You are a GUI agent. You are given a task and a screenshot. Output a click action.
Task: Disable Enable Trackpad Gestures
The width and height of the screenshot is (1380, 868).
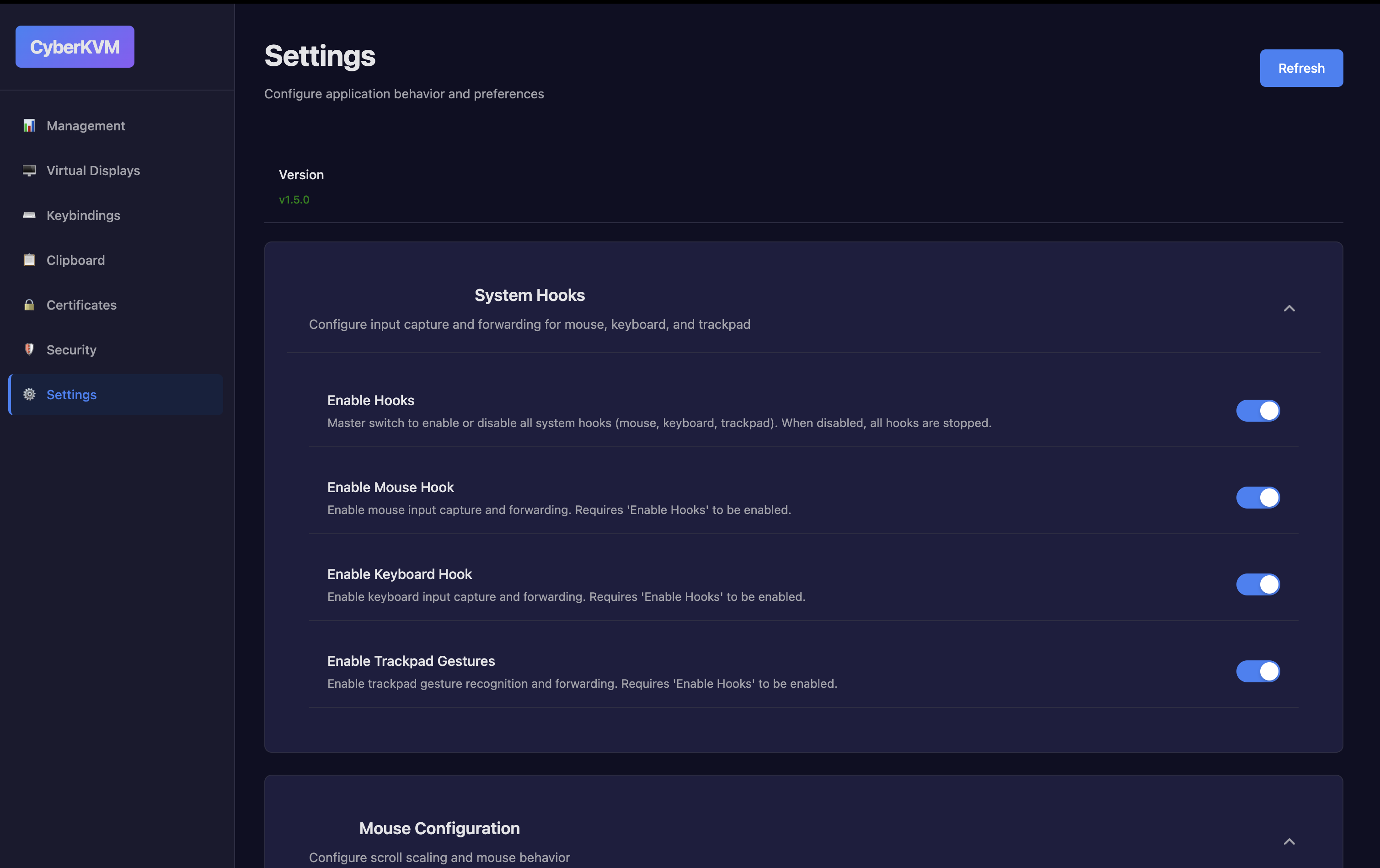1258,672
